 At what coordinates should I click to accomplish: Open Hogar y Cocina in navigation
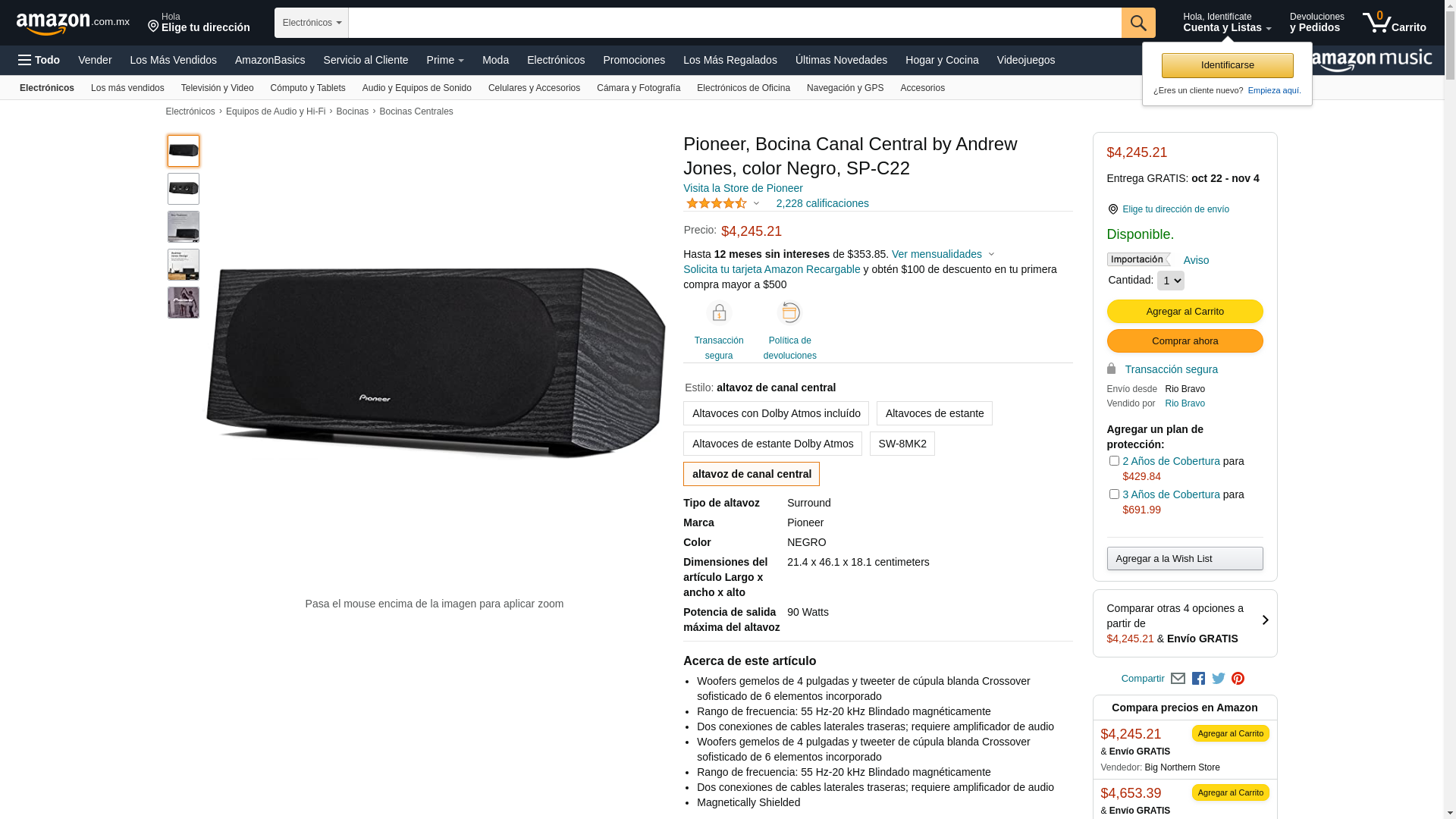click(942, 60)
